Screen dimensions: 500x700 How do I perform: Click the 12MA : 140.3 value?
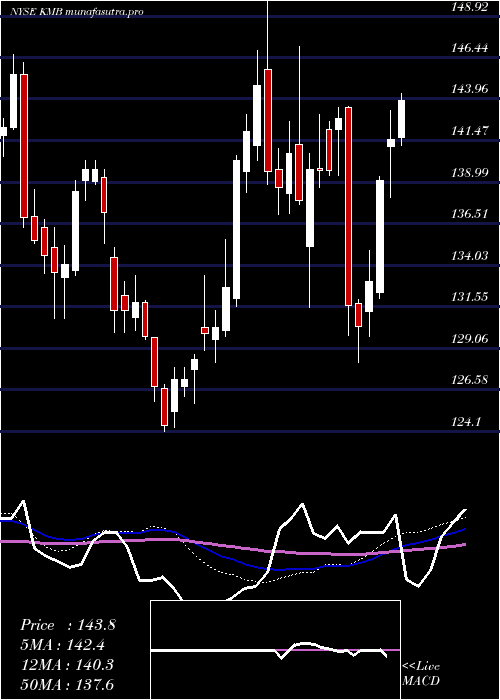68,665
